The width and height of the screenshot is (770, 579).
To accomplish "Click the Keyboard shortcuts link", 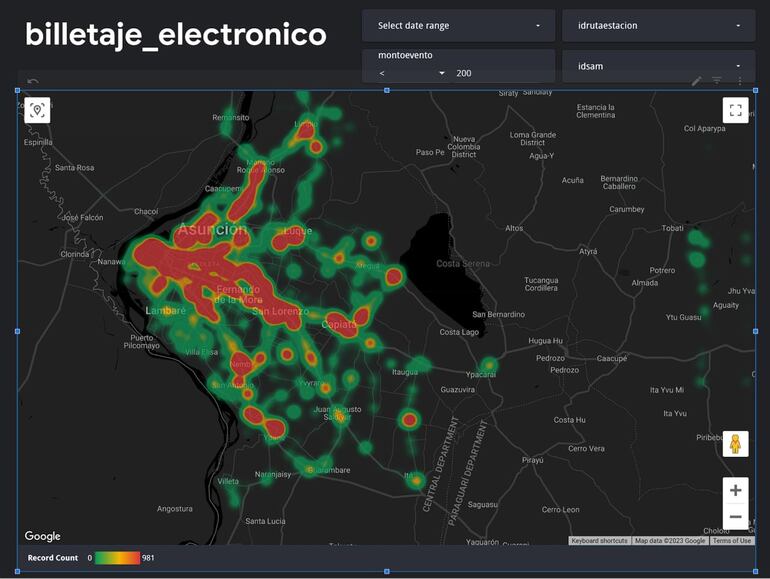I will tap(599, 541).
